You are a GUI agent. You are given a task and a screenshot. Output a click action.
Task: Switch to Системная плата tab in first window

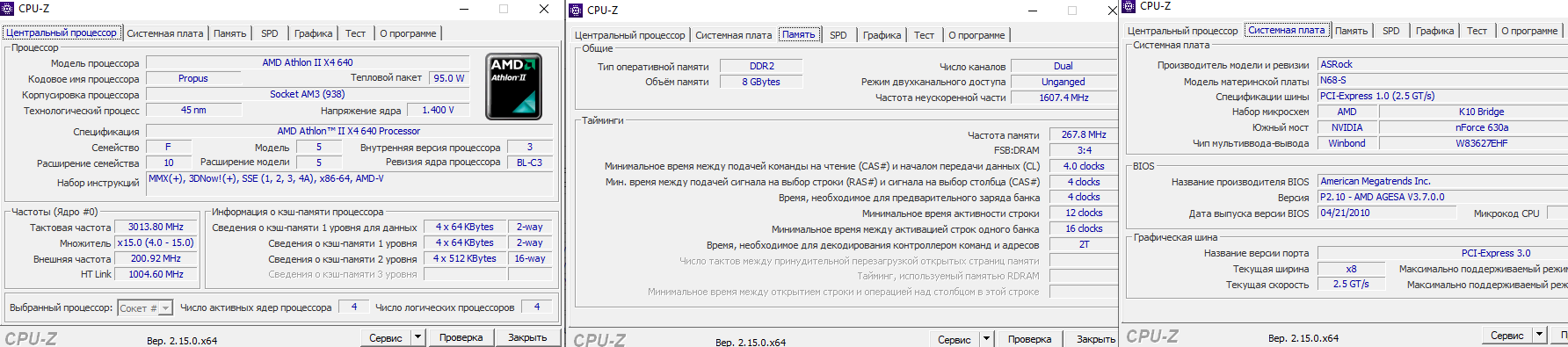[165, 33]
